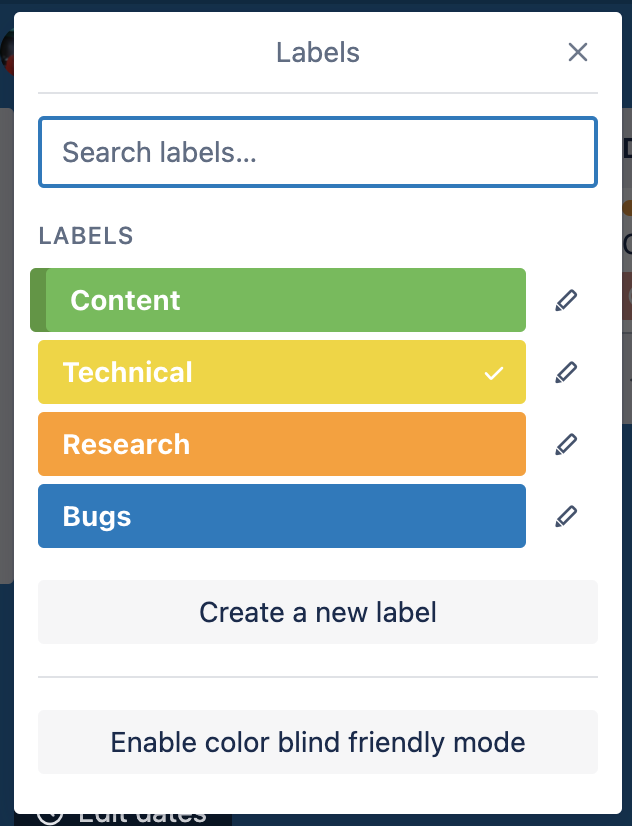
Task: Edit the Bugs label via pencil icon
Action: click(x=566, y=516)
